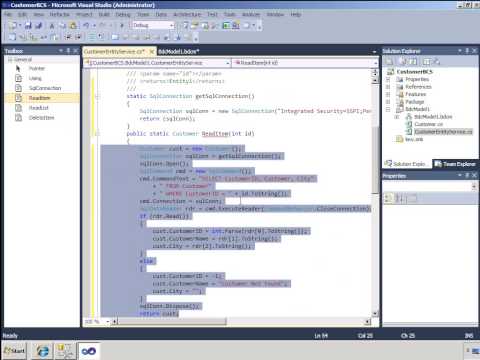Viewport: 480px width, 360px height.
Task: Click the Copy icon in the toolbar
Action: point(62,26)
